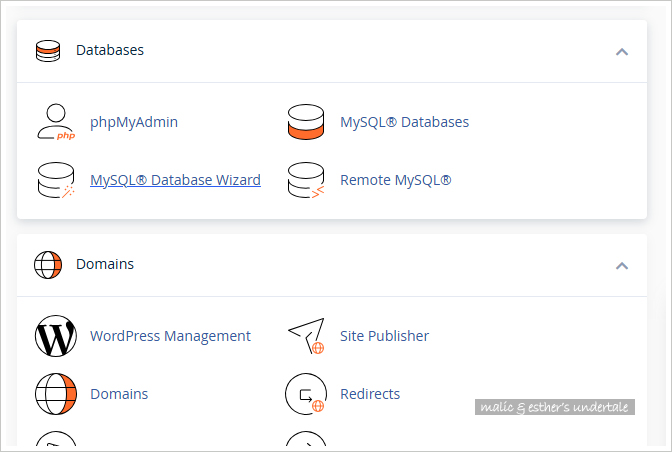Screen dimensions: 672x452
Task: Open the MySQL® Databases link
Action: point(404,123)
